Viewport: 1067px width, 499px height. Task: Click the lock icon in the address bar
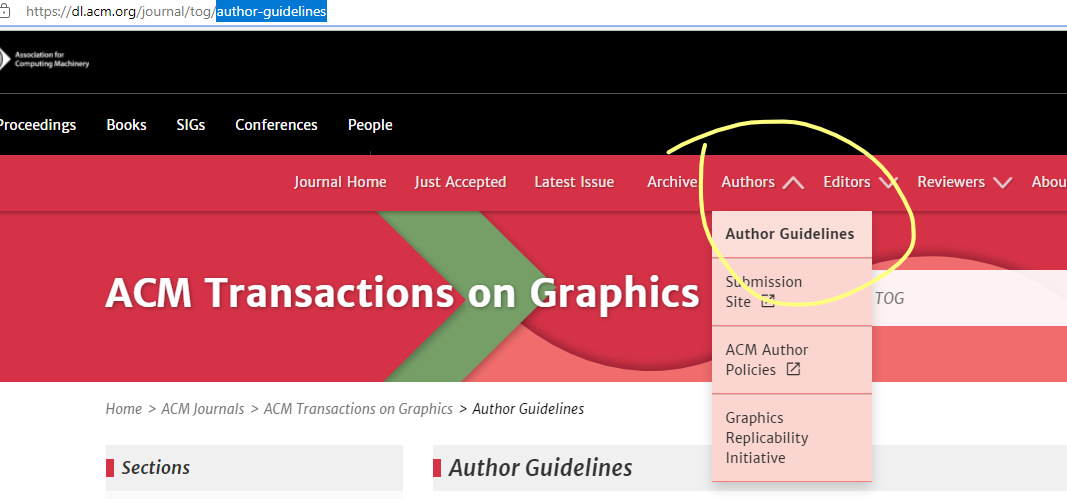coord(3,12)
